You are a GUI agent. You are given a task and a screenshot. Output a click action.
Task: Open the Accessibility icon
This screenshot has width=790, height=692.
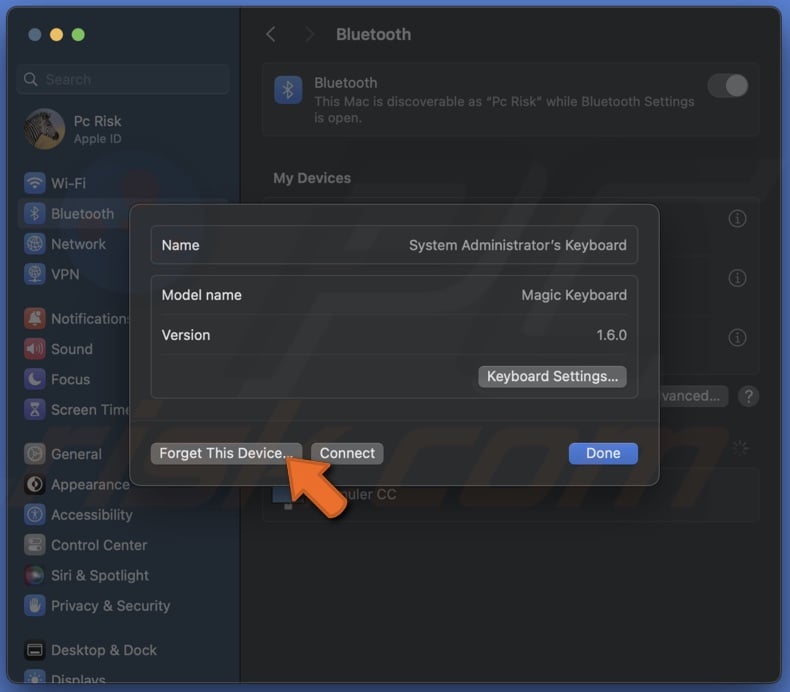[x=34, y=515]
